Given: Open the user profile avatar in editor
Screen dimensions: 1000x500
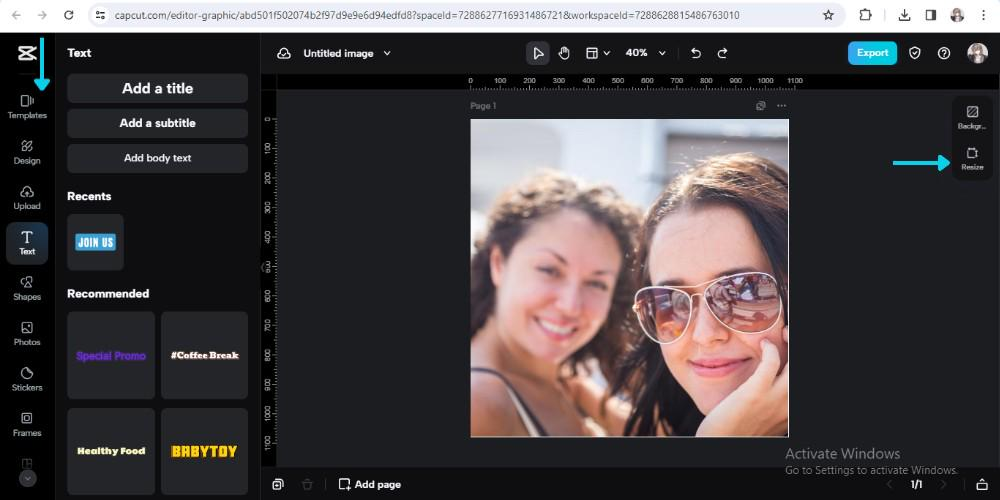Looking at the screenshot, I should pos(977,54).
